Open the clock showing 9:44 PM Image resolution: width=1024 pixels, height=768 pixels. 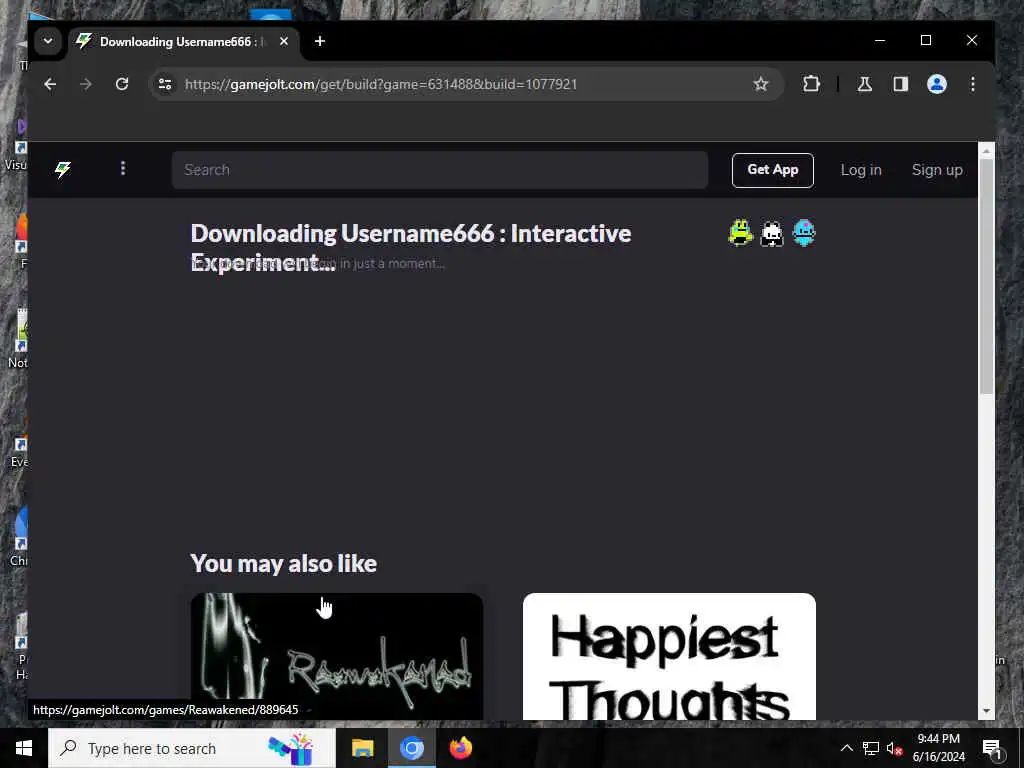[x=938, y=748]
